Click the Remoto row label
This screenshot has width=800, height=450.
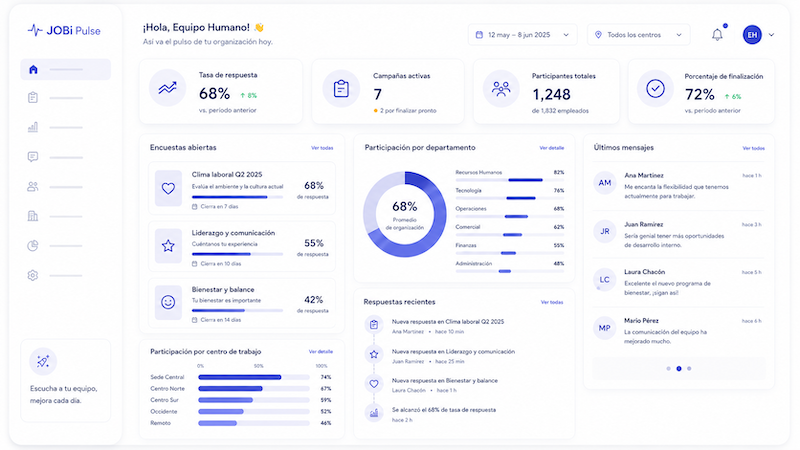click(160, 423)
